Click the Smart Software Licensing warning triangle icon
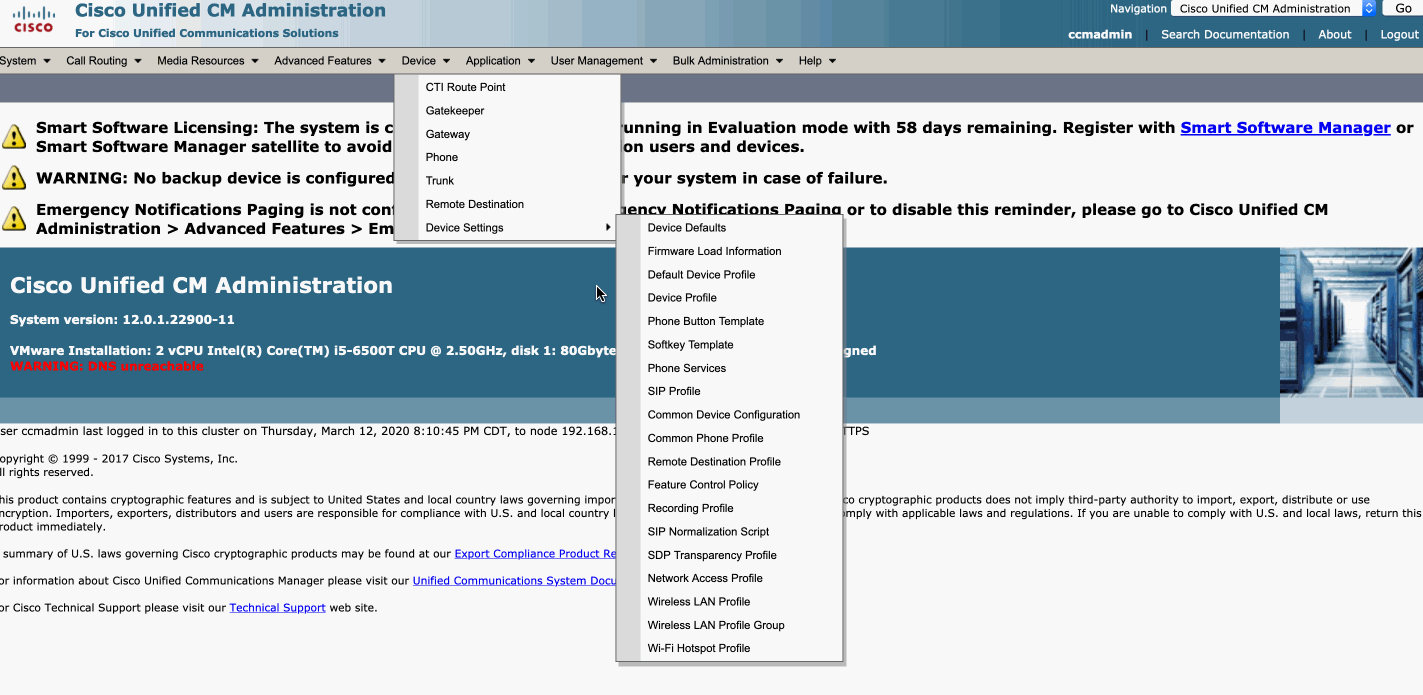The height and width of the screenshot is (695, 1423). pos(14,134)
